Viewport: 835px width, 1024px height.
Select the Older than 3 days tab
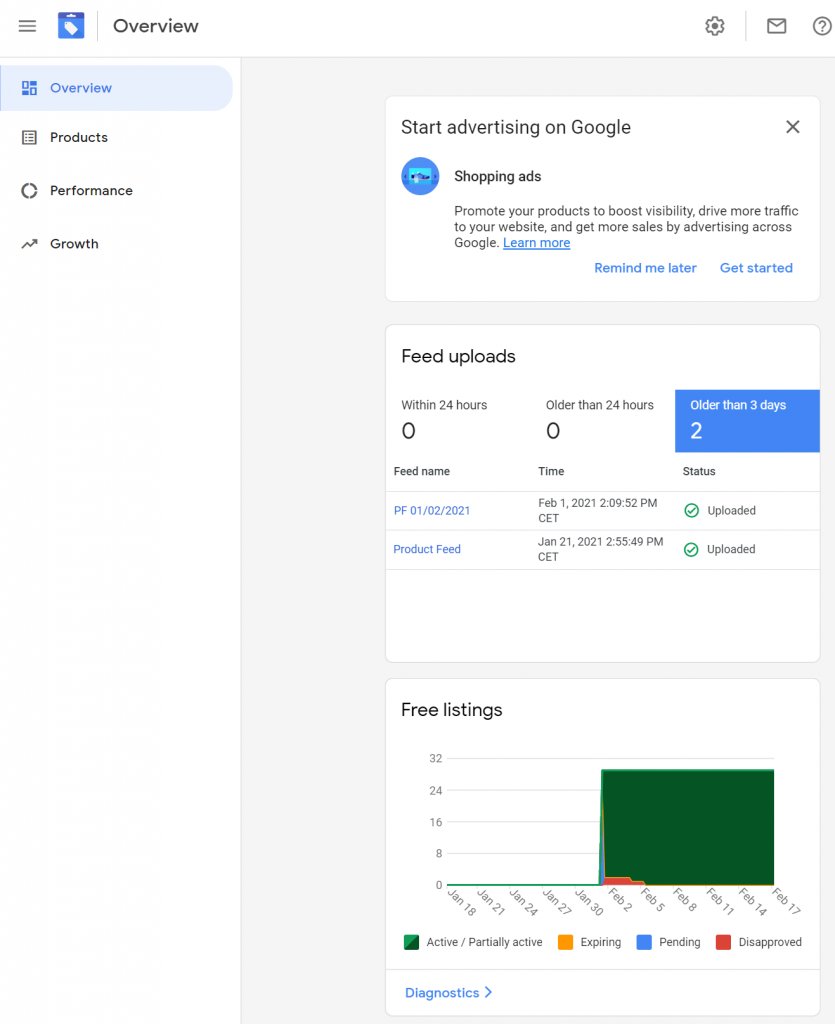(x=747, y=421)
